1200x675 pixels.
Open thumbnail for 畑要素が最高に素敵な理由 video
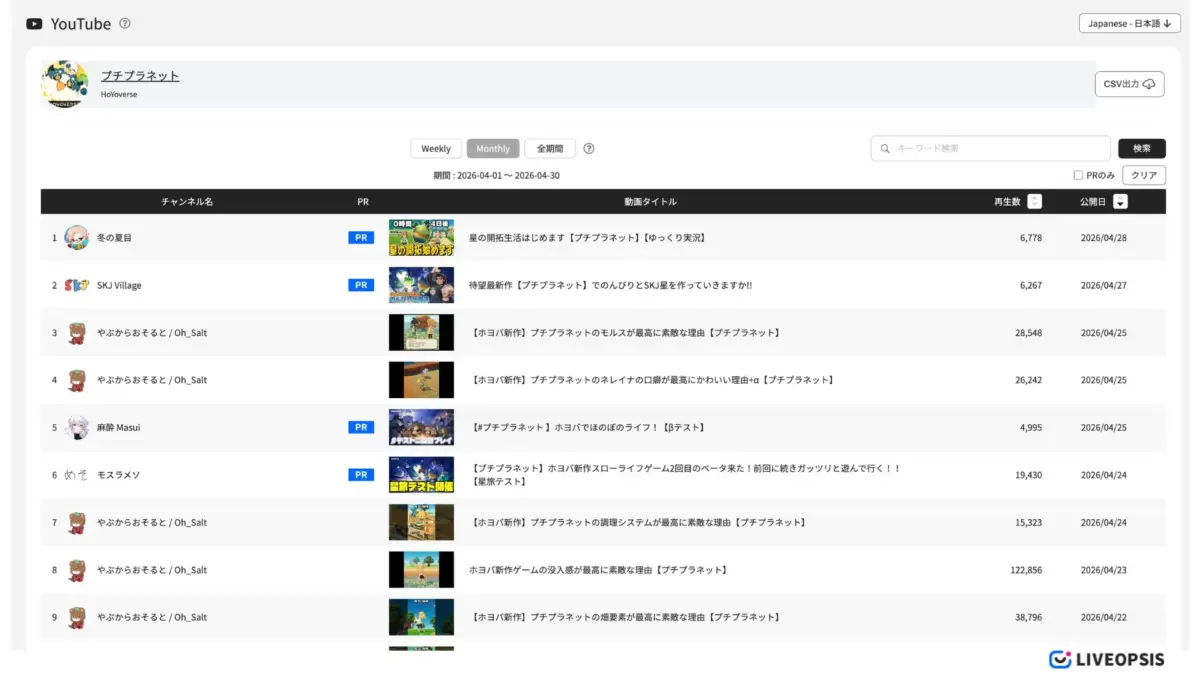(x=421, y=617)
